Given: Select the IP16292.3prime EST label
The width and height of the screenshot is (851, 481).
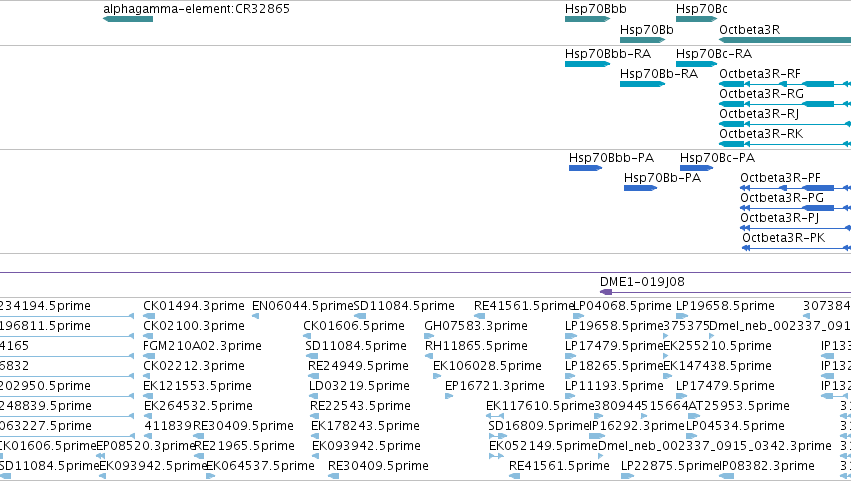Looking at the screenshot, I should pyautogui.click(x=638, y=426).
